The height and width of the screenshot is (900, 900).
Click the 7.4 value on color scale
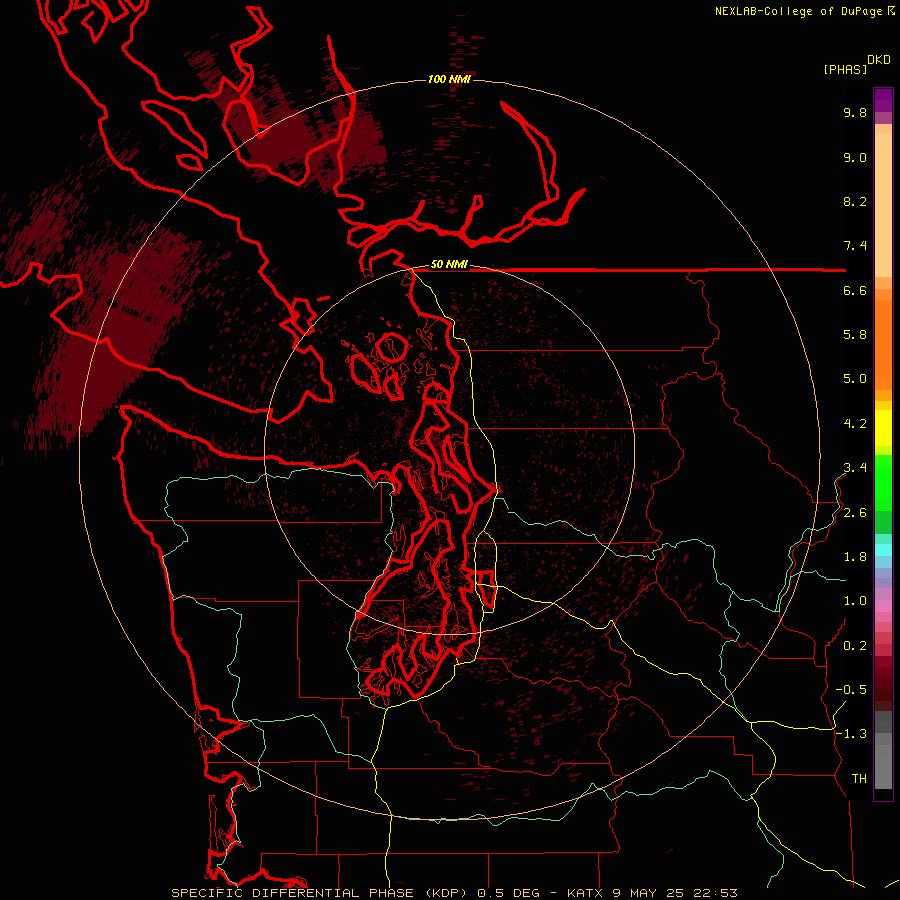855,246
